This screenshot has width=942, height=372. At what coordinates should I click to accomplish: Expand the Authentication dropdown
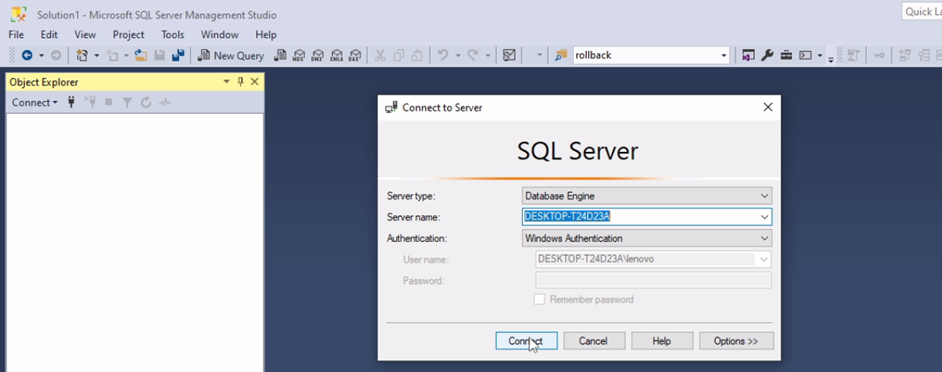coord(764,239)
